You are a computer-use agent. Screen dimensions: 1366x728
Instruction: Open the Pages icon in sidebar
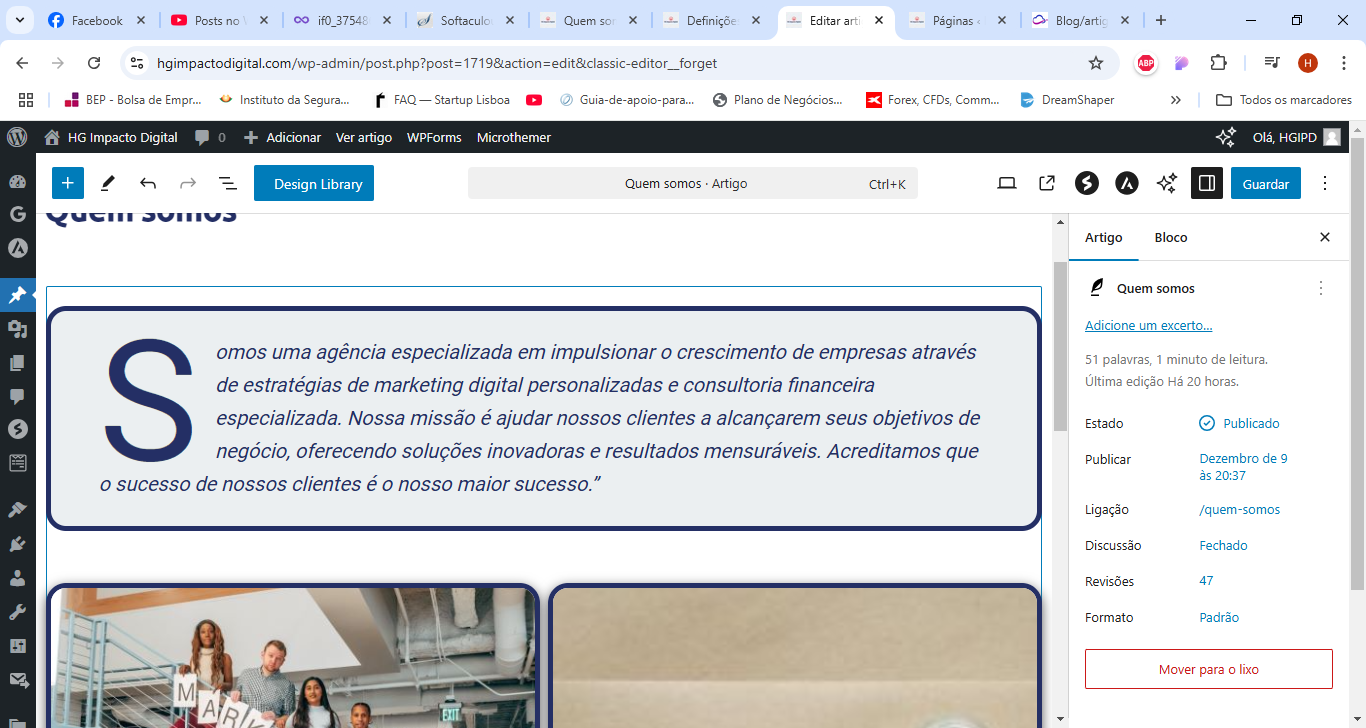(x=17, y=362)
